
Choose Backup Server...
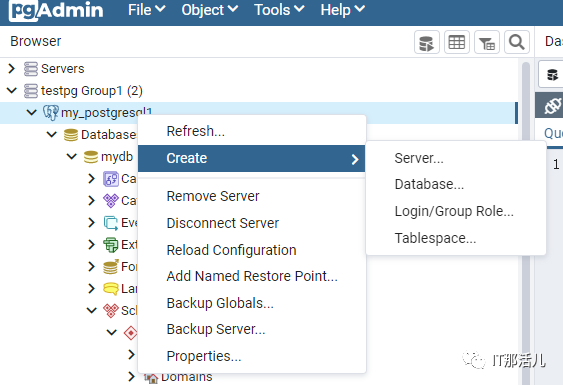point(252,329)
